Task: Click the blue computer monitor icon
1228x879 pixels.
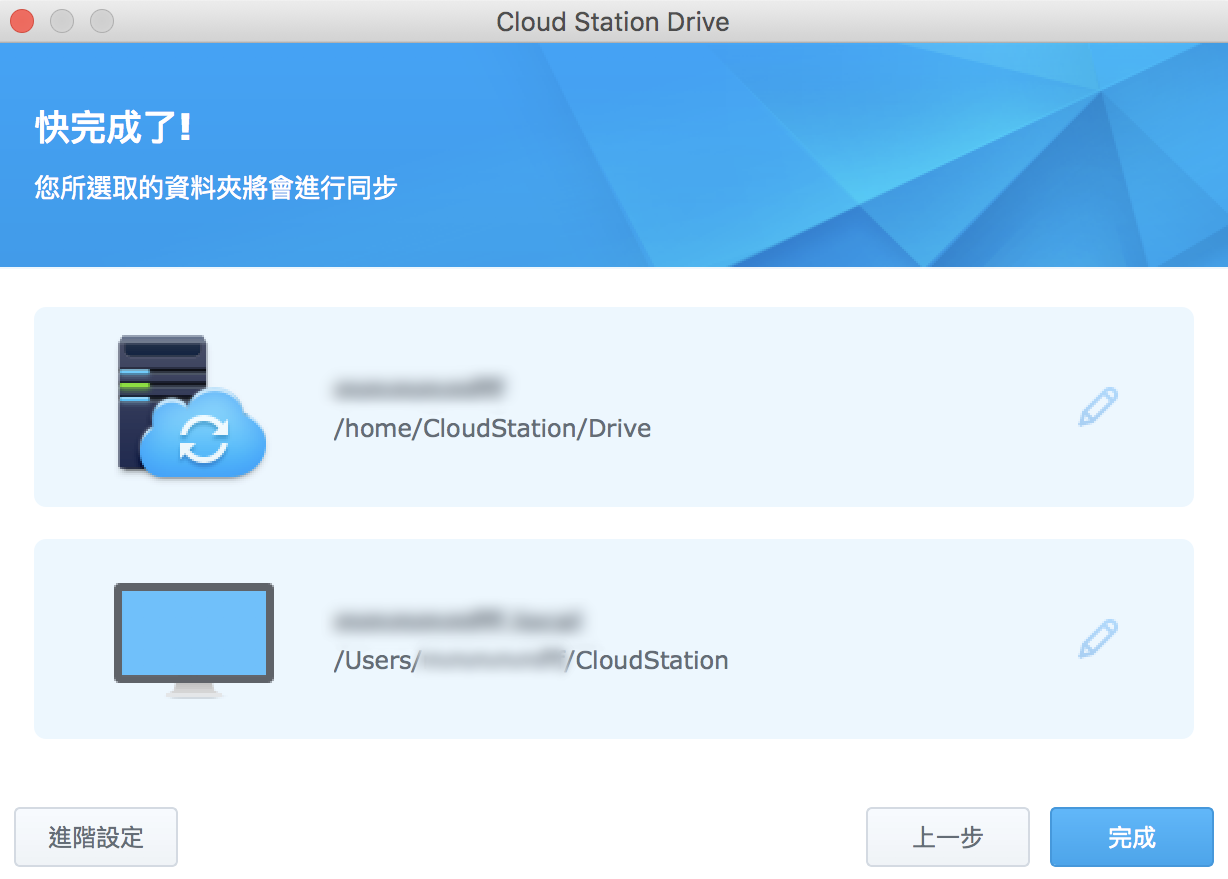Action: pos(193,639)
